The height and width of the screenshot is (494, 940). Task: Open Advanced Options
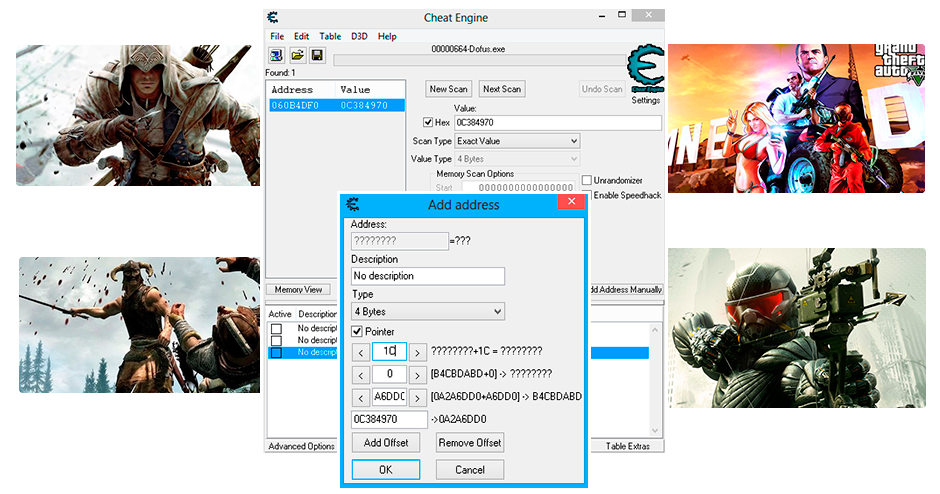point(302,446)
